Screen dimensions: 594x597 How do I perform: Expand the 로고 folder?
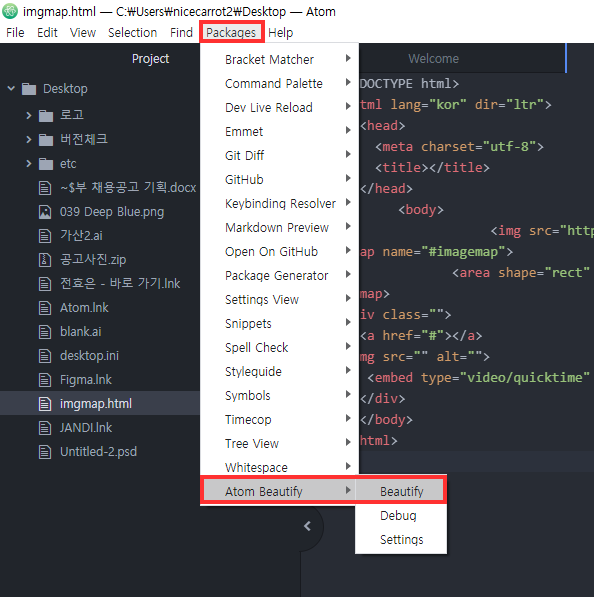[29, 115]
